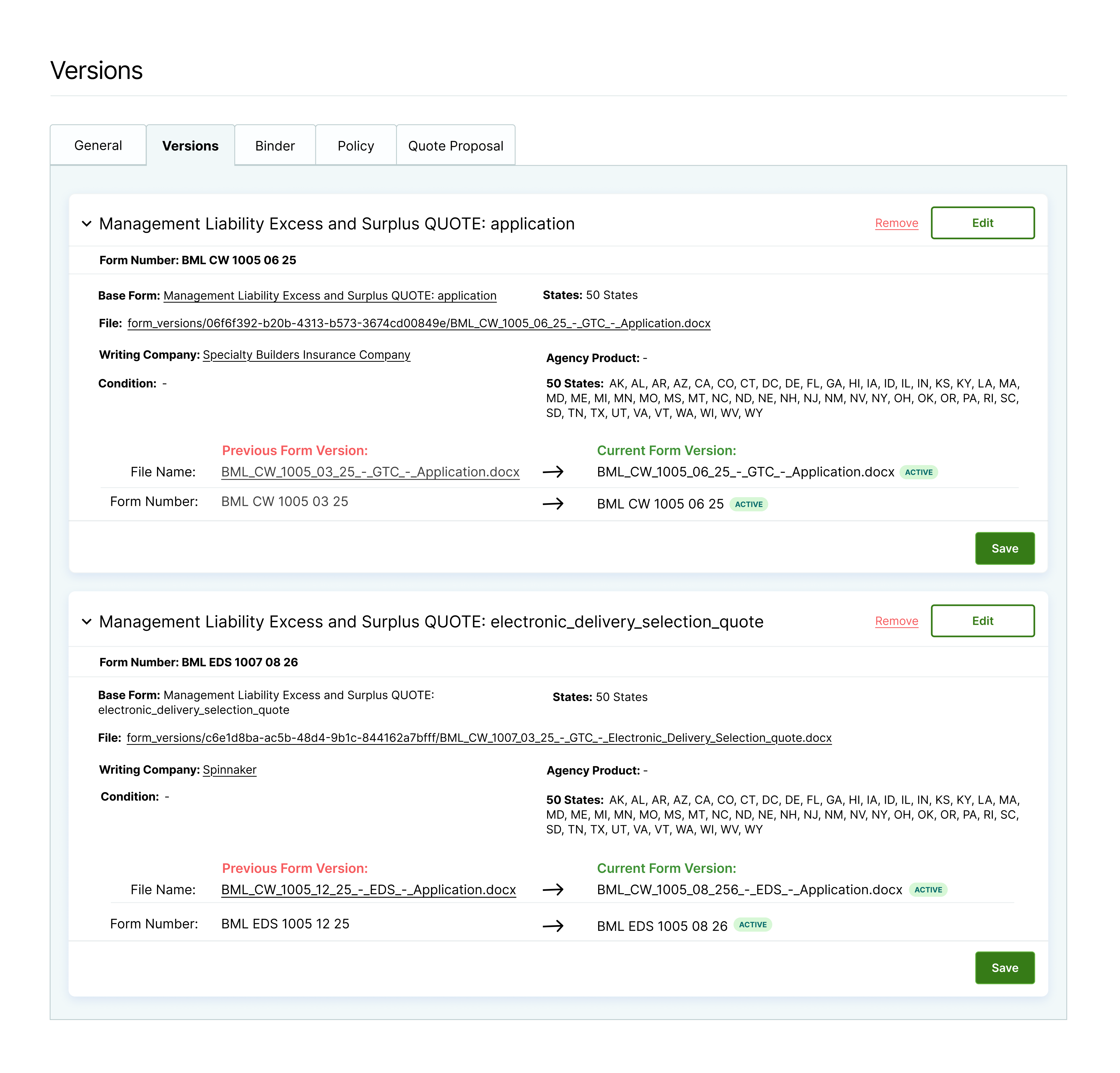This screenshot has height=1073, width=1120.
Task: Switch to the Binder tab
Action: (x=275, y=146)
